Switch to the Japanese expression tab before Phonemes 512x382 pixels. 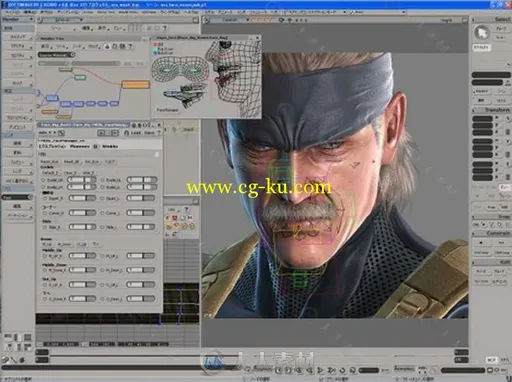pyautogui.click(x=52, y=146)
